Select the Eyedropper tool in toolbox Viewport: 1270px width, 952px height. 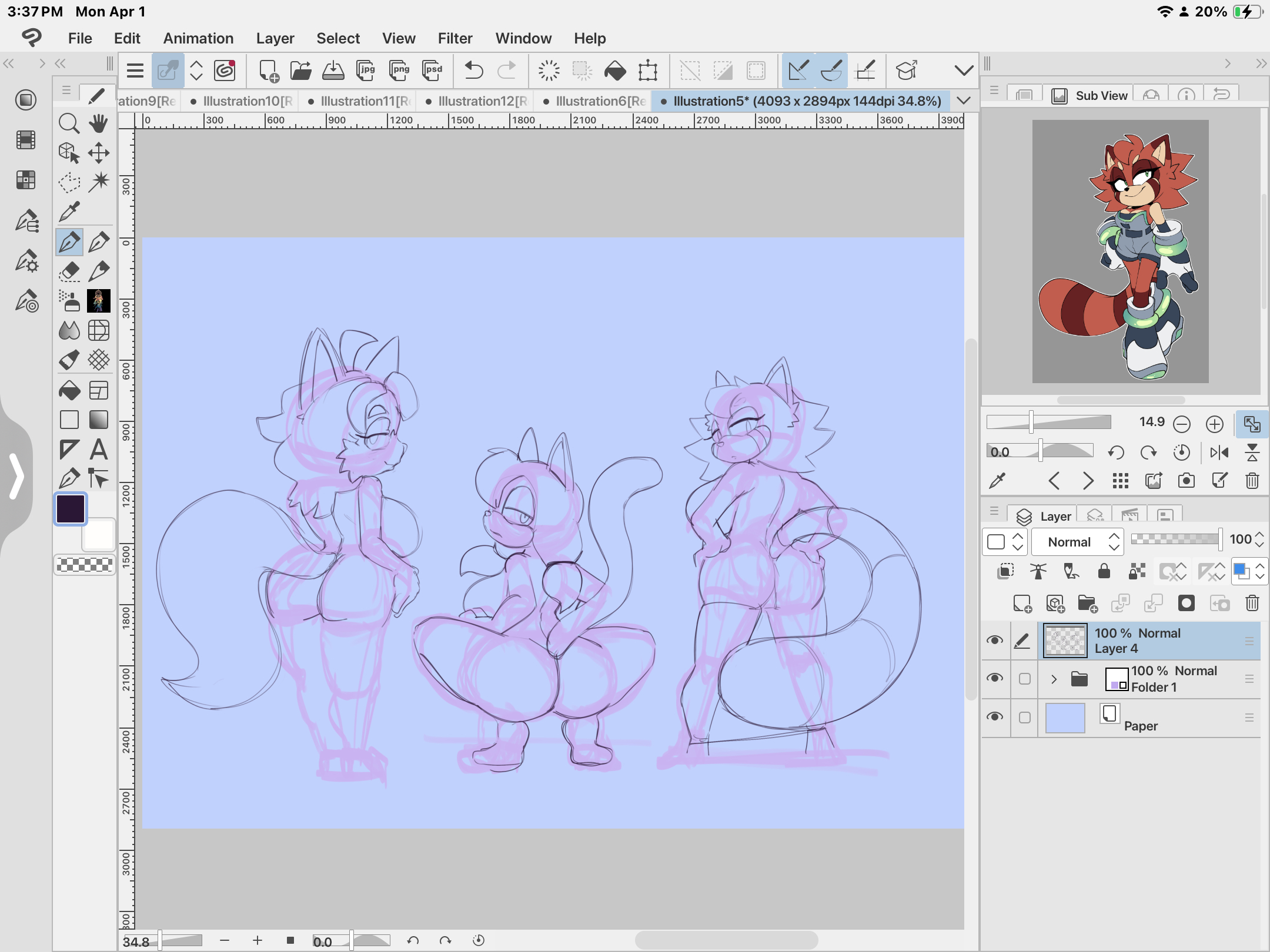tap(69, 212)
